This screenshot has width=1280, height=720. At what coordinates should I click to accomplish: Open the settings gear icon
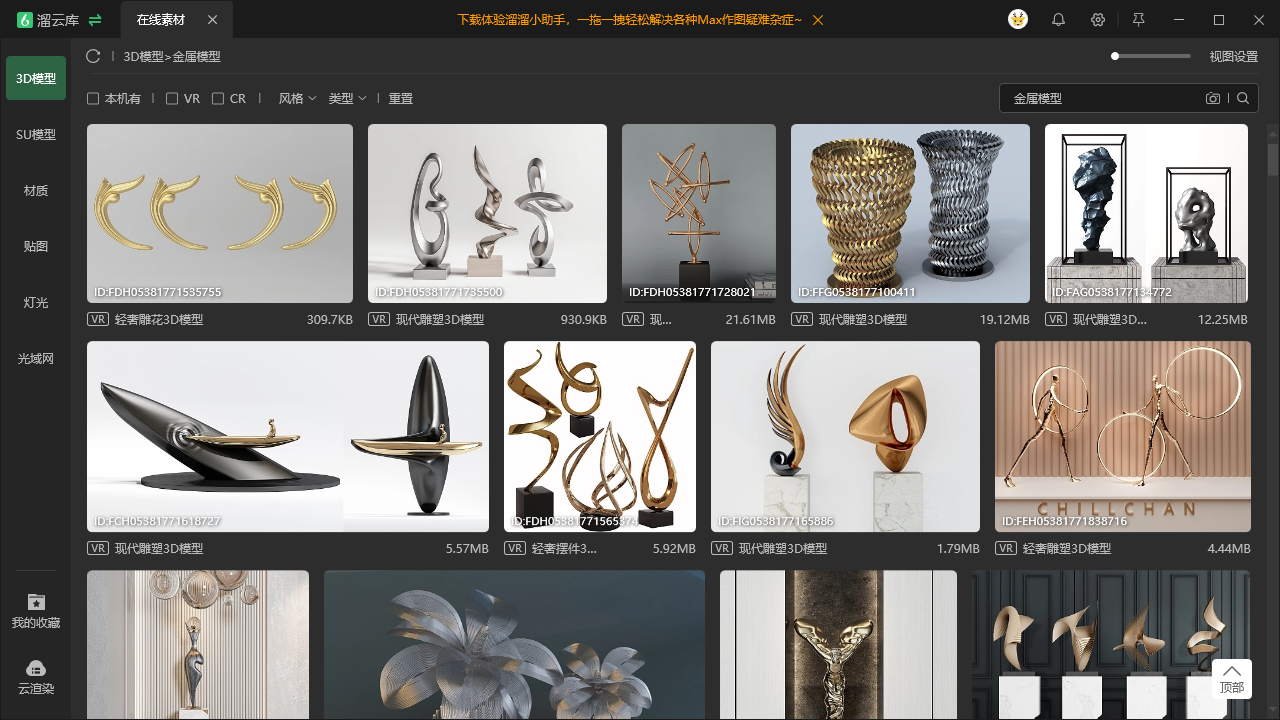(x=1098, y=20)
